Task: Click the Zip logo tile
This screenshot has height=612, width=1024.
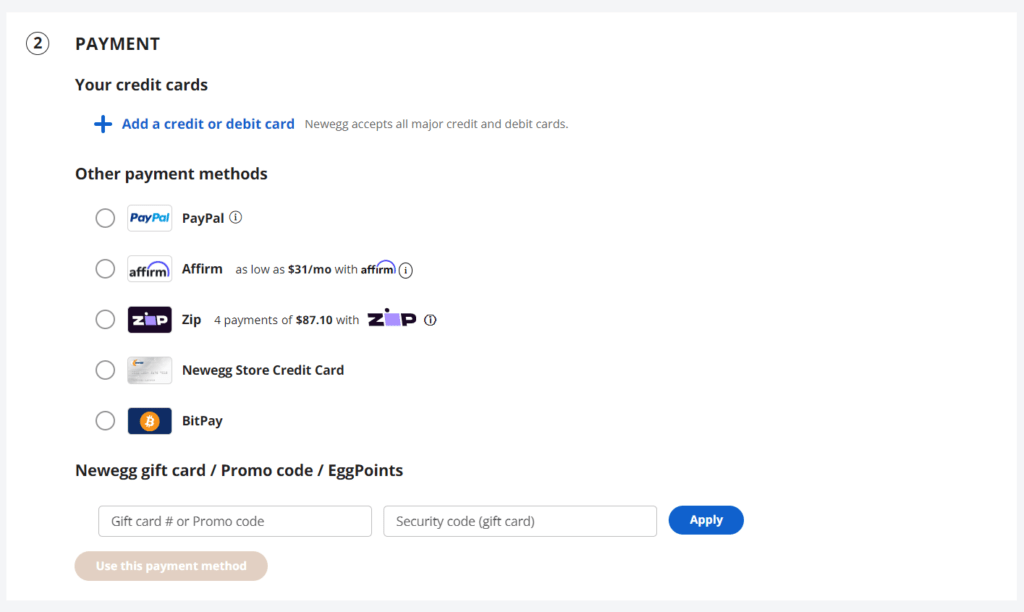Action: click(150, 319)
